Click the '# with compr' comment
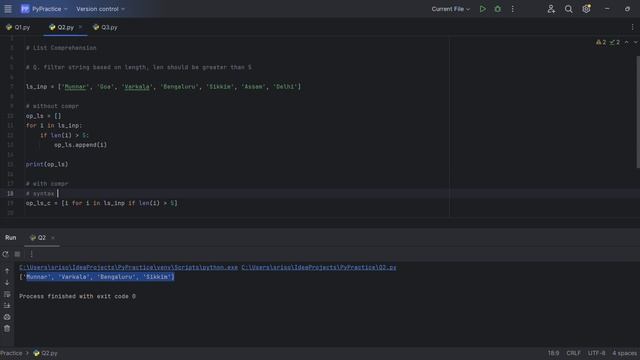 (x=47, y=184)
